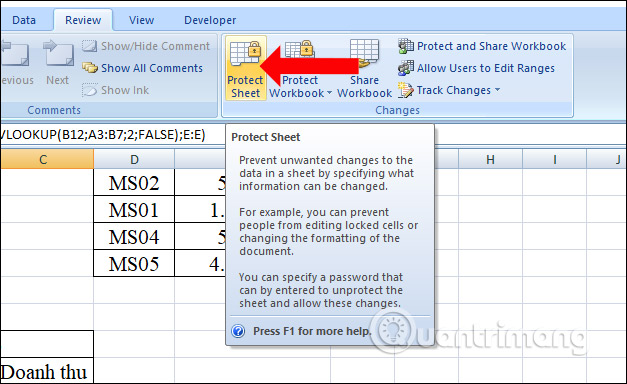Select the cell containing MS05

click(x=134, y=263)
